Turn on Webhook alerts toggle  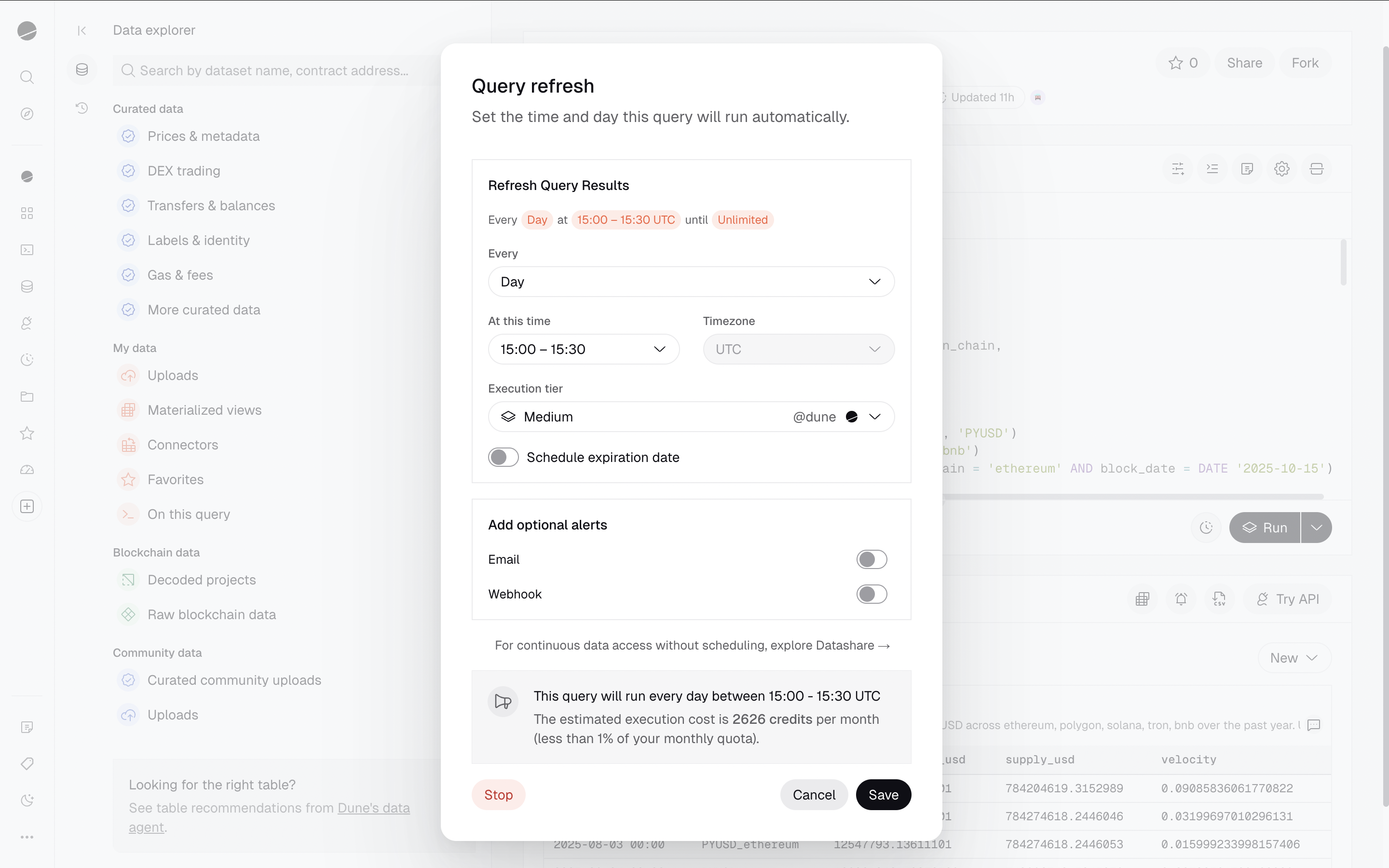click(872, 594)
